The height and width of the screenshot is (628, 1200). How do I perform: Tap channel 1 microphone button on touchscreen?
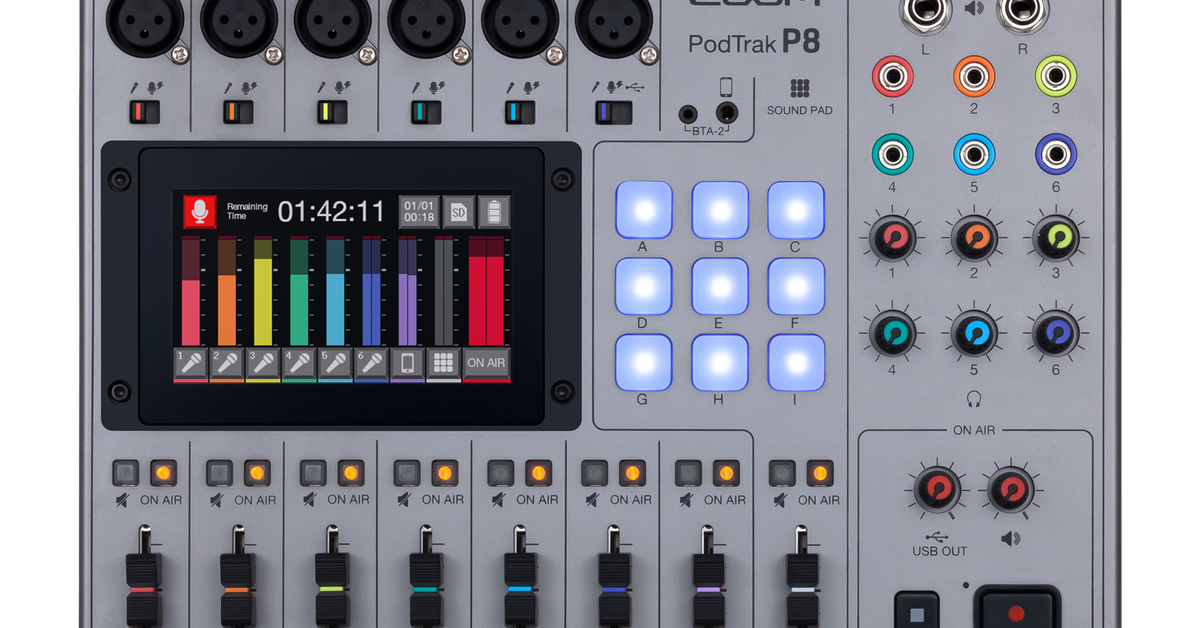(x=190, y=363)
